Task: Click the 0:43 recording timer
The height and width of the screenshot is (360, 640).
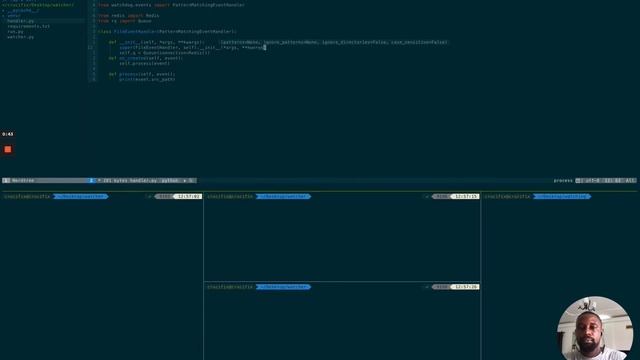Action: tap(7, 134)
